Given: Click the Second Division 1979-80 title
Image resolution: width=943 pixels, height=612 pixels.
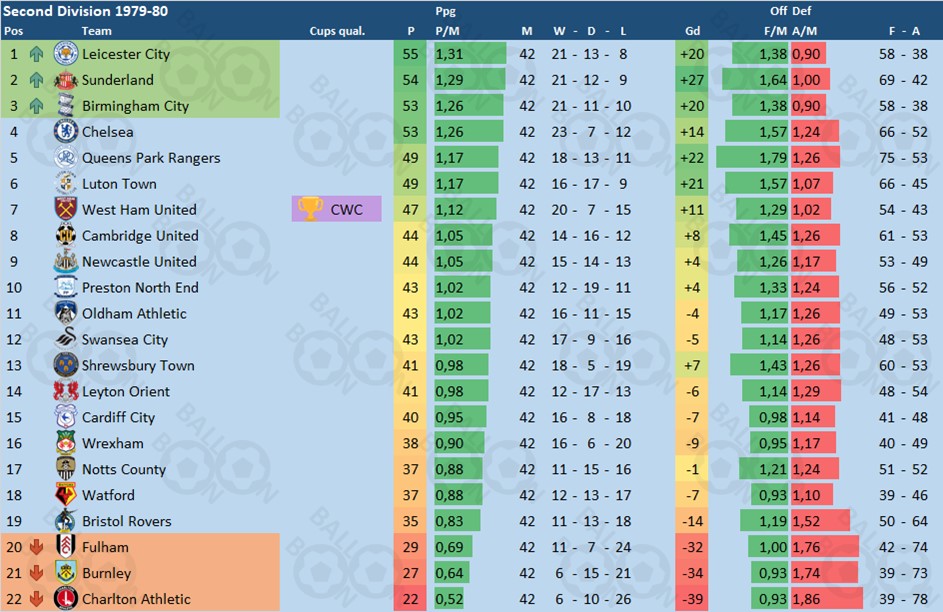Looking at the screenshot, I should click(x=85, y=11).
